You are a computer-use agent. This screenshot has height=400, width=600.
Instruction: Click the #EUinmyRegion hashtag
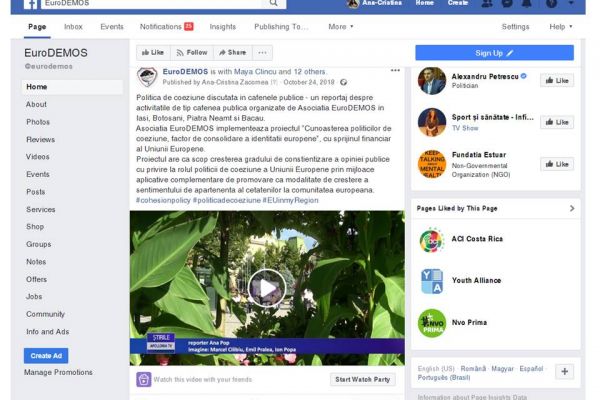tap(290, 200)
